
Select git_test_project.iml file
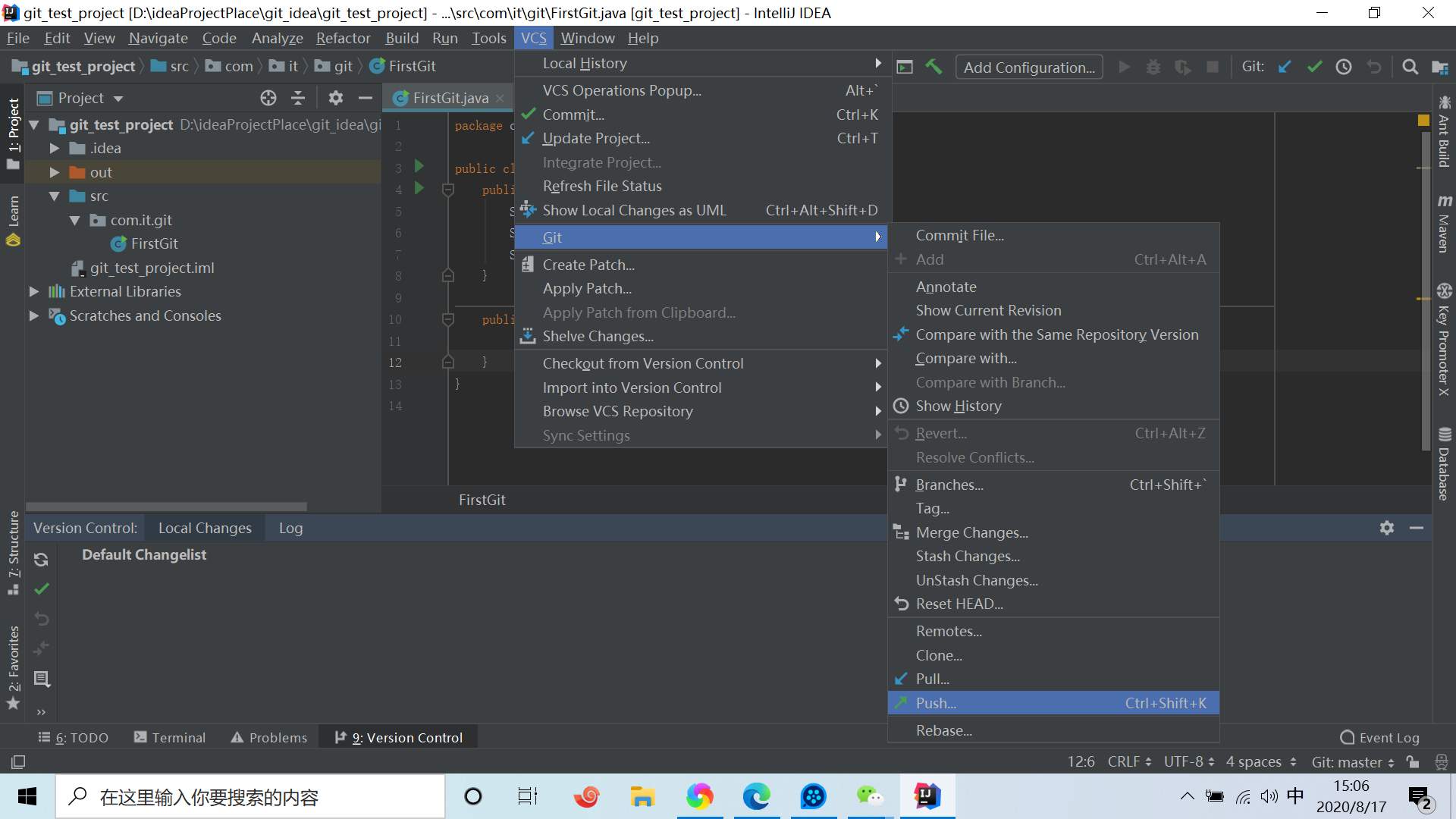point(152,268)
